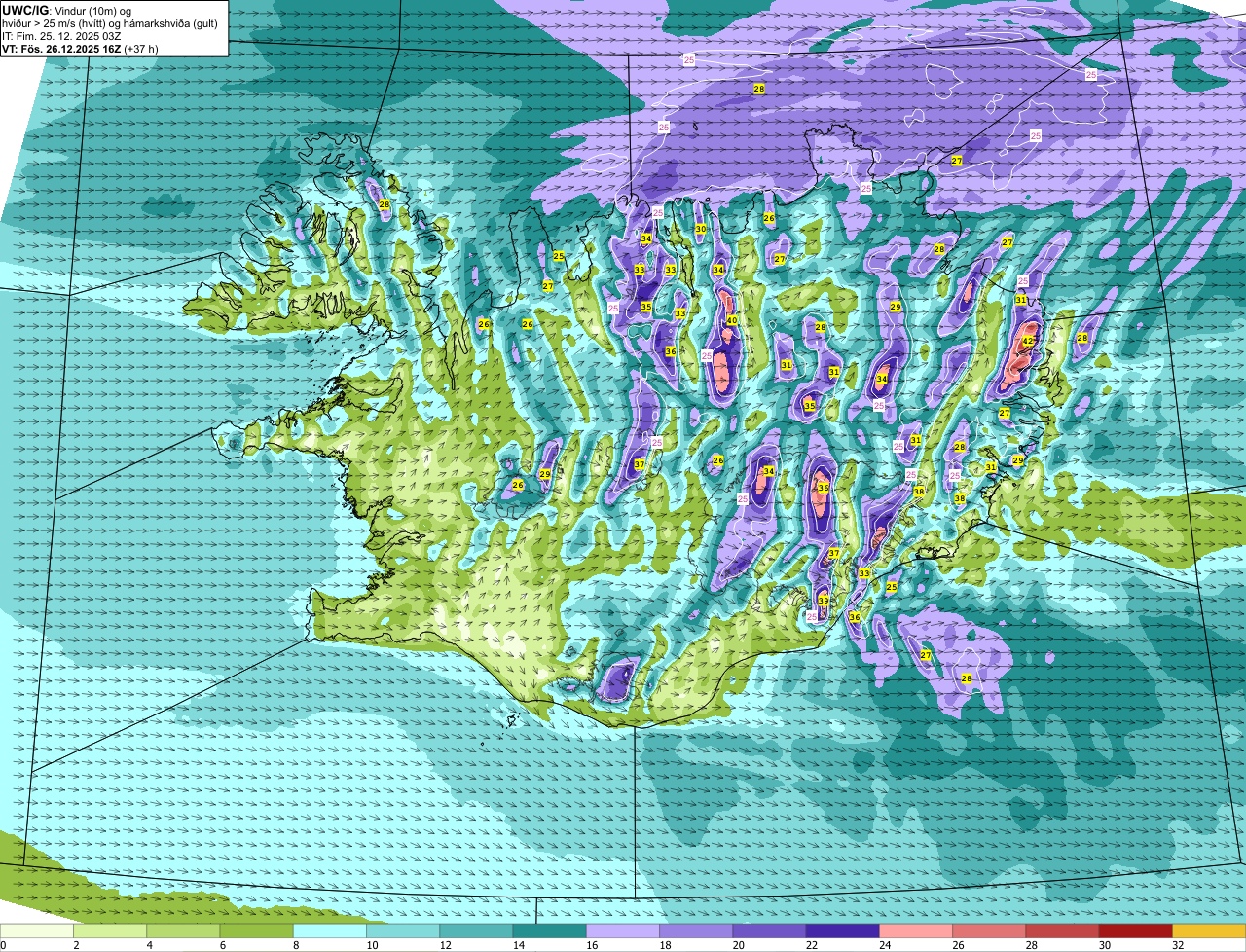Click the 6–8 m/s olive green legend swatch
The height and width of the screenshot is (952, 1246).
point(257,932)
